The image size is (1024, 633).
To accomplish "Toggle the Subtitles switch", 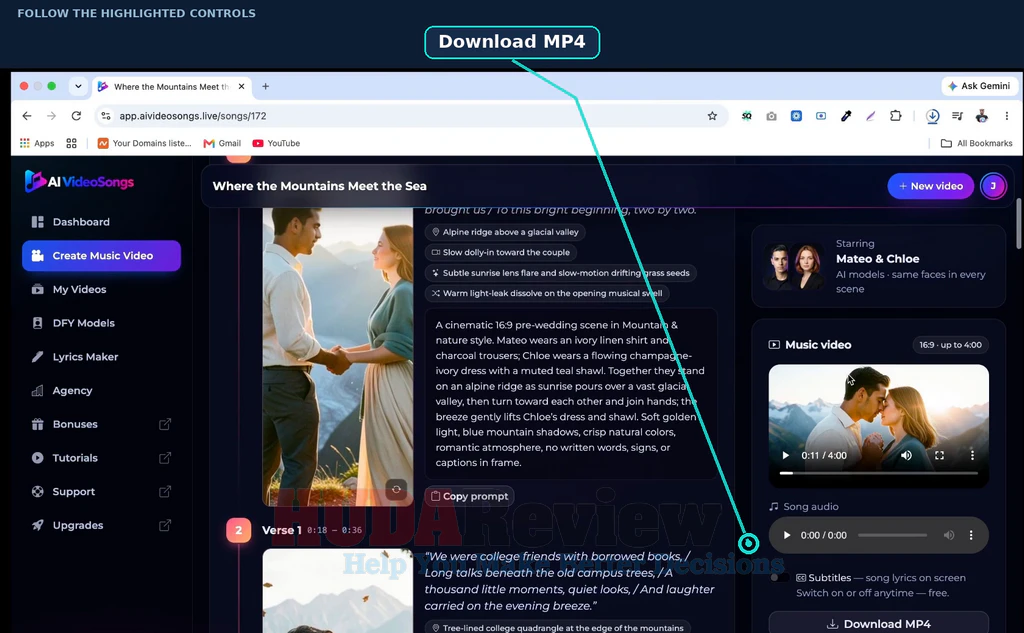I will [779, 577].
